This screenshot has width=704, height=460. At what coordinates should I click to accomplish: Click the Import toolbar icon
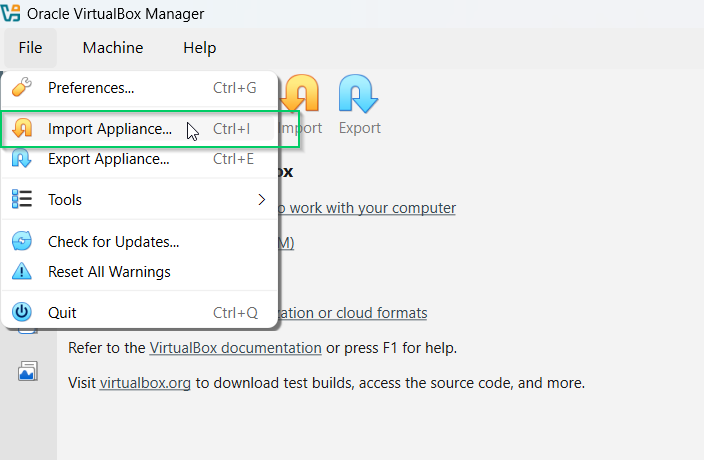click(x=301, y=93)
